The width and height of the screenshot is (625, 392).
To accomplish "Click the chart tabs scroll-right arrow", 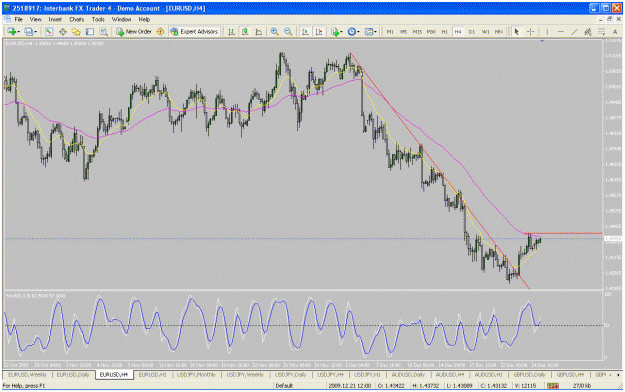I will click(618, 375).
